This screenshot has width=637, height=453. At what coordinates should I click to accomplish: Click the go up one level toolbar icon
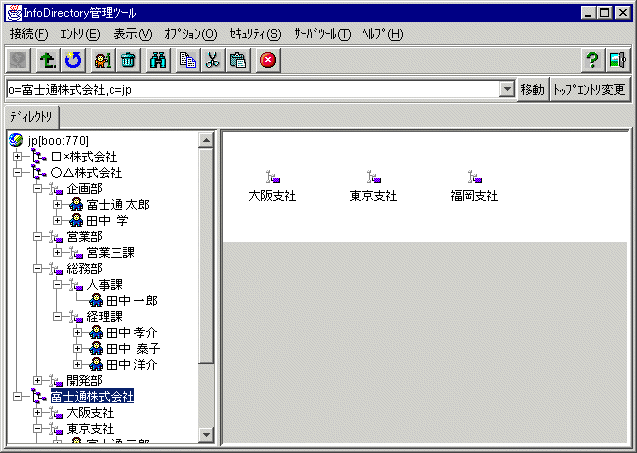point(48,61)
